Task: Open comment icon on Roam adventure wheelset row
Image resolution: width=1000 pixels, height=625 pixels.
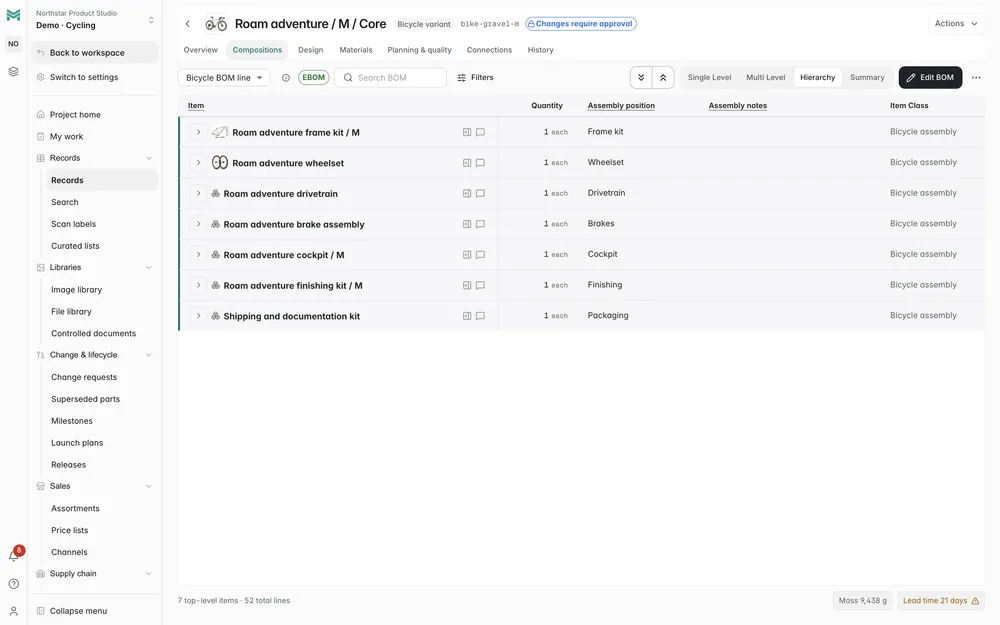Action: [x=480, y=163]
